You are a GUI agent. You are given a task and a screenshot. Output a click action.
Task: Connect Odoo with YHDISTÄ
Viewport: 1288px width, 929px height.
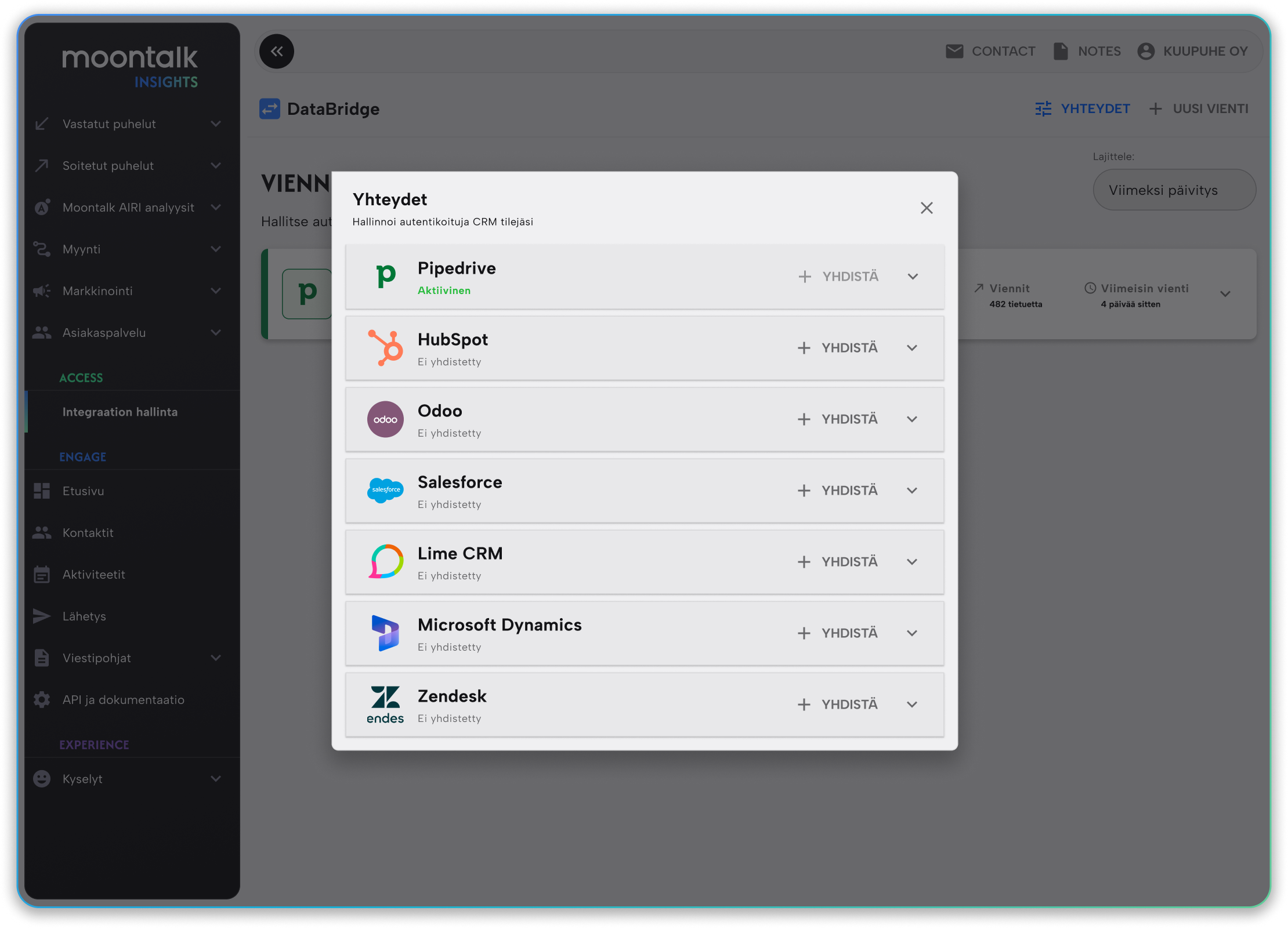[x=838, y=419]
